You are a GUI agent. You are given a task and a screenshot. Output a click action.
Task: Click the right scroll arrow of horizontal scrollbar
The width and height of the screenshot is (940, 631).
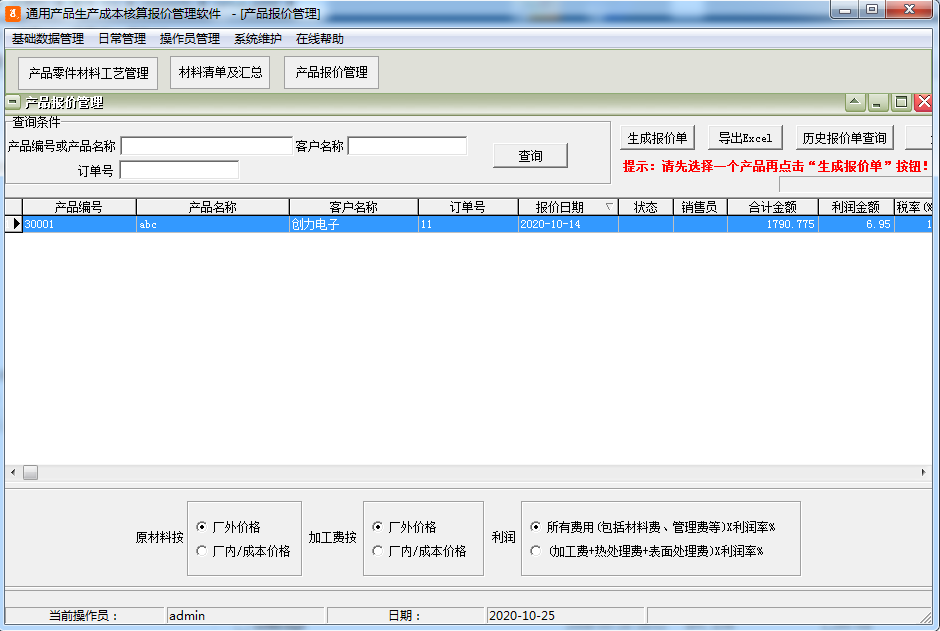tap(923, 473)
